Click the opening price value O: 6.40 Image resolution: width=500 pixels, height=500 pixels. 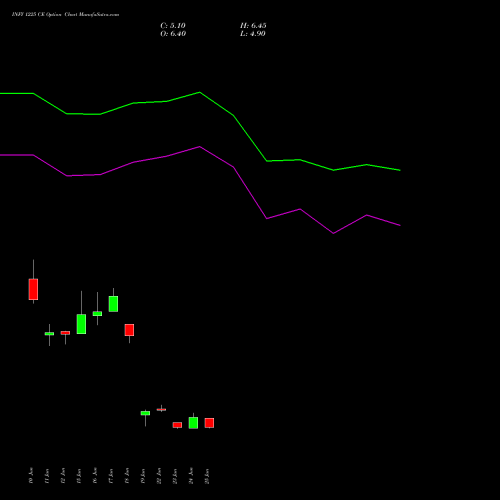[x=173, y=34]
